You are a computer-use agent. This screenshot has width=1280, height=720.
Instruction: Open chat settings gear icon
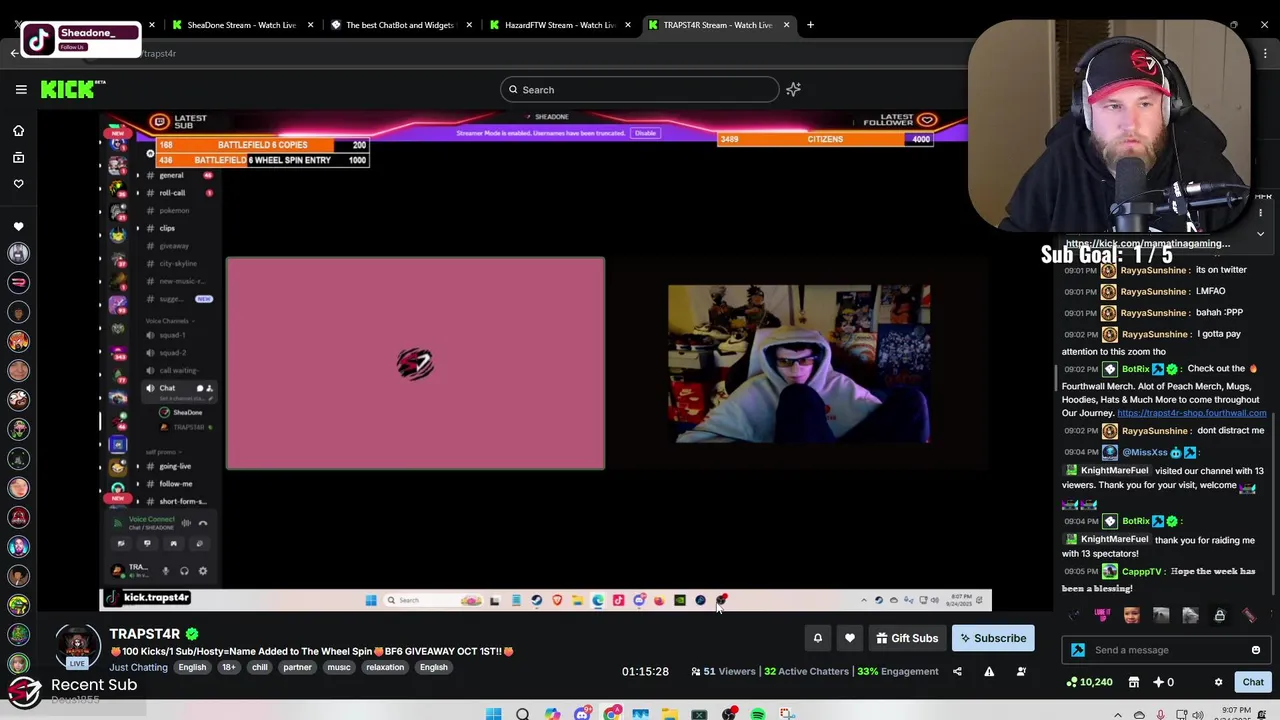point(1218,682)
